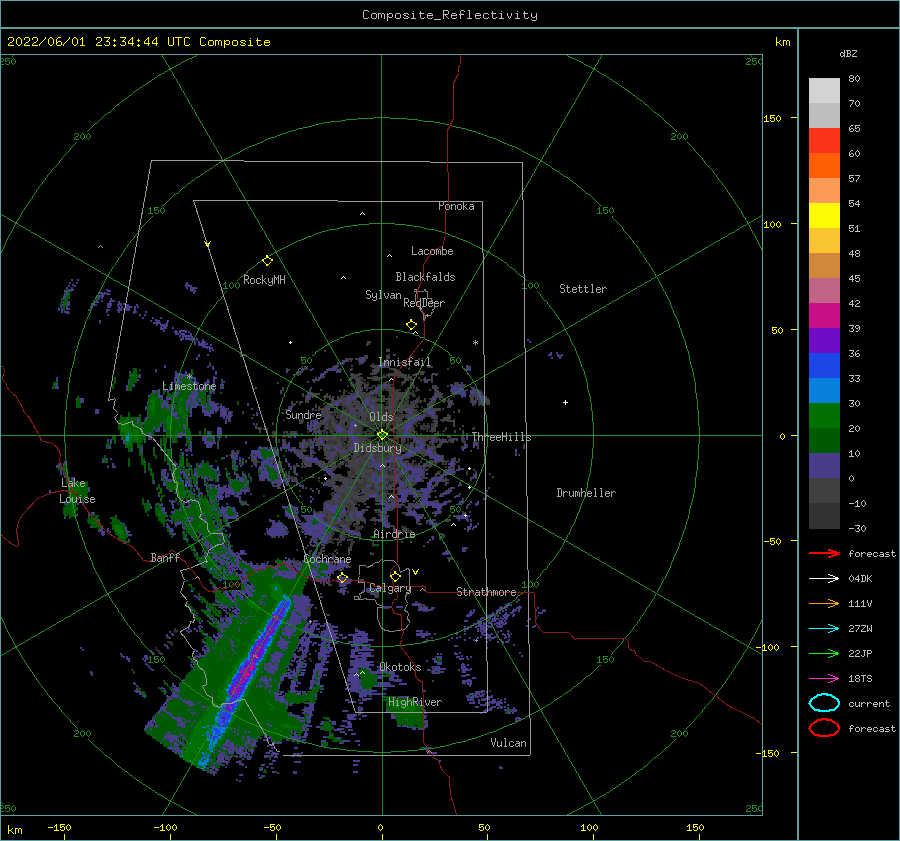
Task: Click the red 'forecast' ellipse symbol
Action: coord(824,728)
